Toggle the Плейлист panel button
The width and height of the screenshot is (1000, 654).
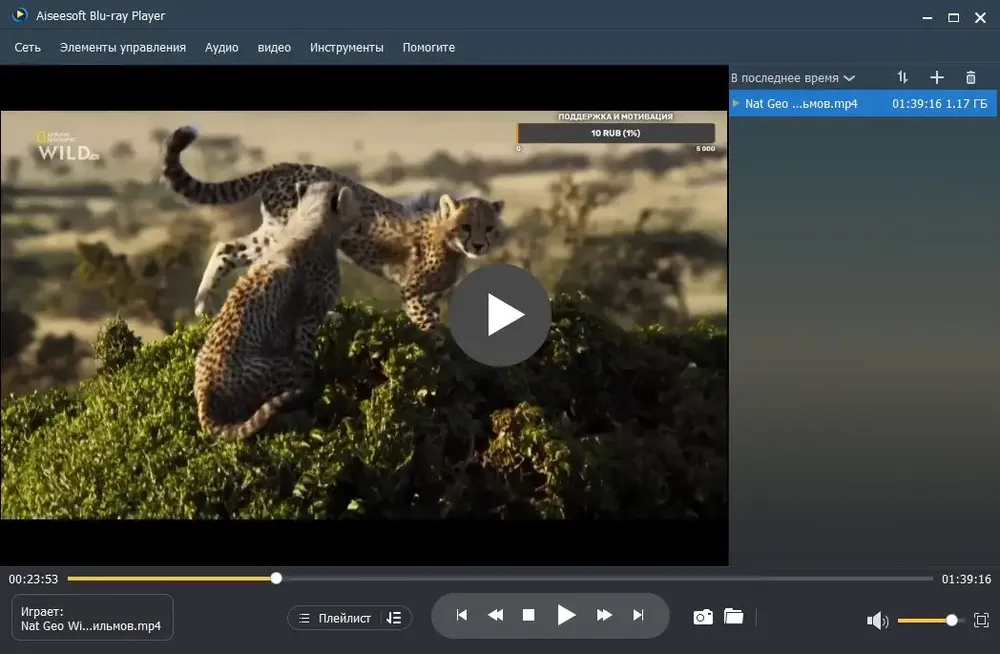click(335, 618)
